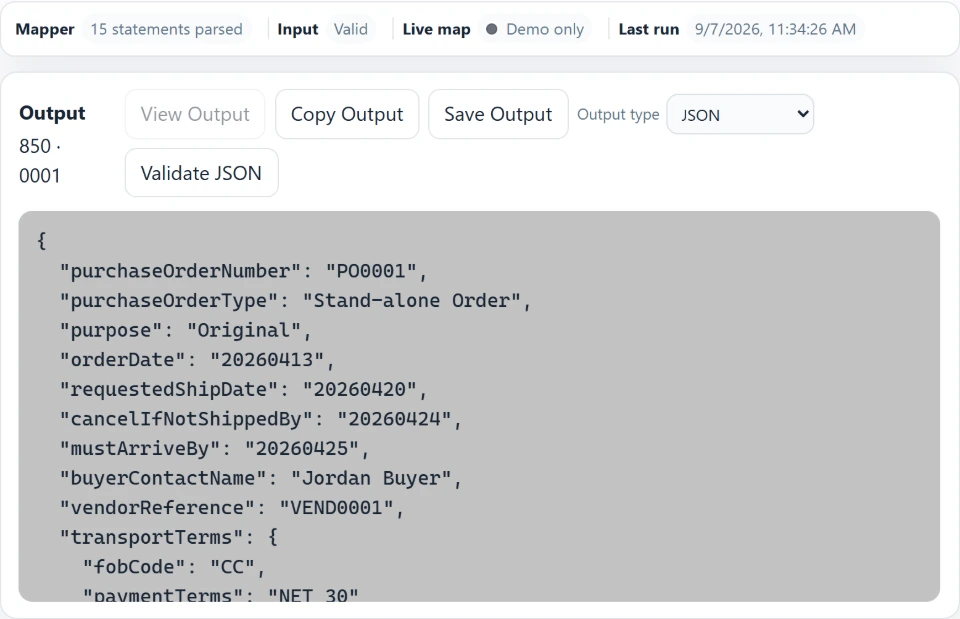960x619 pixels.
Task: Click the fobCode "CC" line
Action: pyautogui.click(x=174, y=567)
